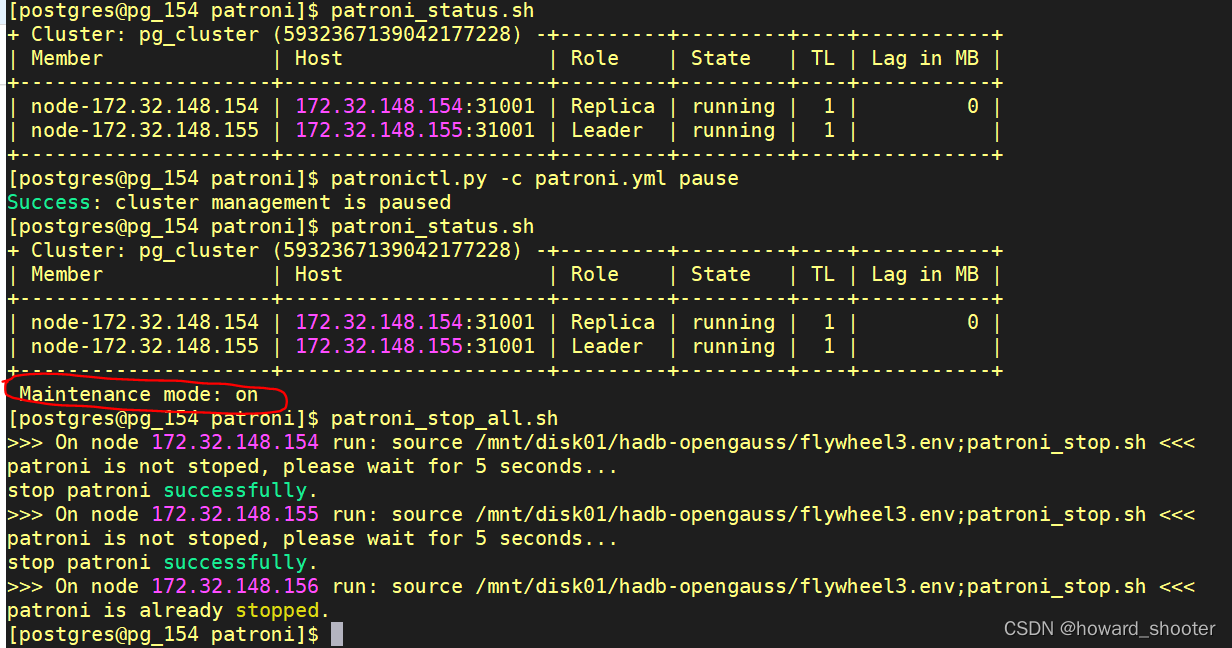
Task: Click 'please wait for 5 seconds...' under the node 172.32.148.155 run
Action: coord(450,539)
